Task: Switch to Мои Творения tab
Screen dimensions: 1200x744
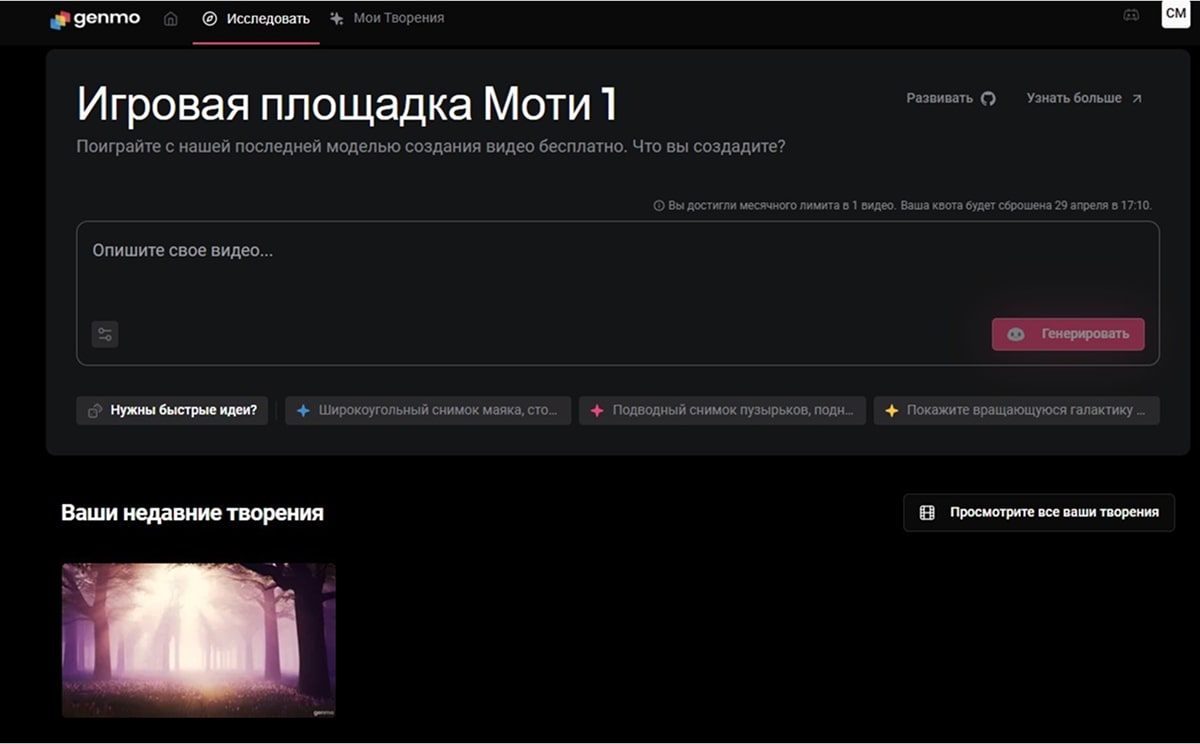Action: (387, 18)
